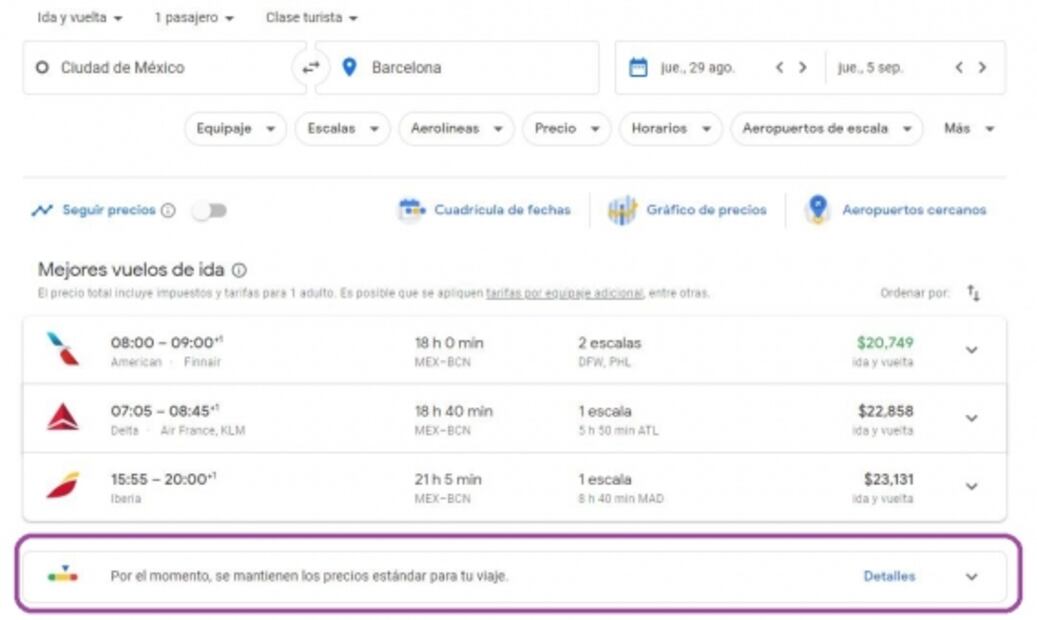1037x620 pixels.
Task: Click the Detalles link in the price banner
Action: click(x=889, y=576)
